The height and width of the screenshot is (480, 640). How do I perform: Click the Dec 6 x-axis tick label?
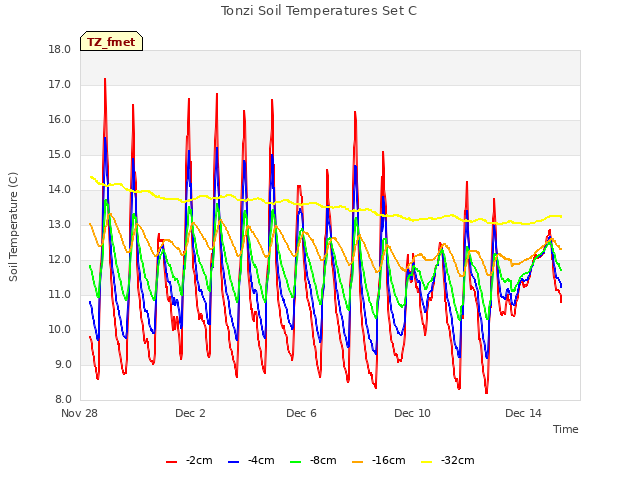click(x=301, y=413)
